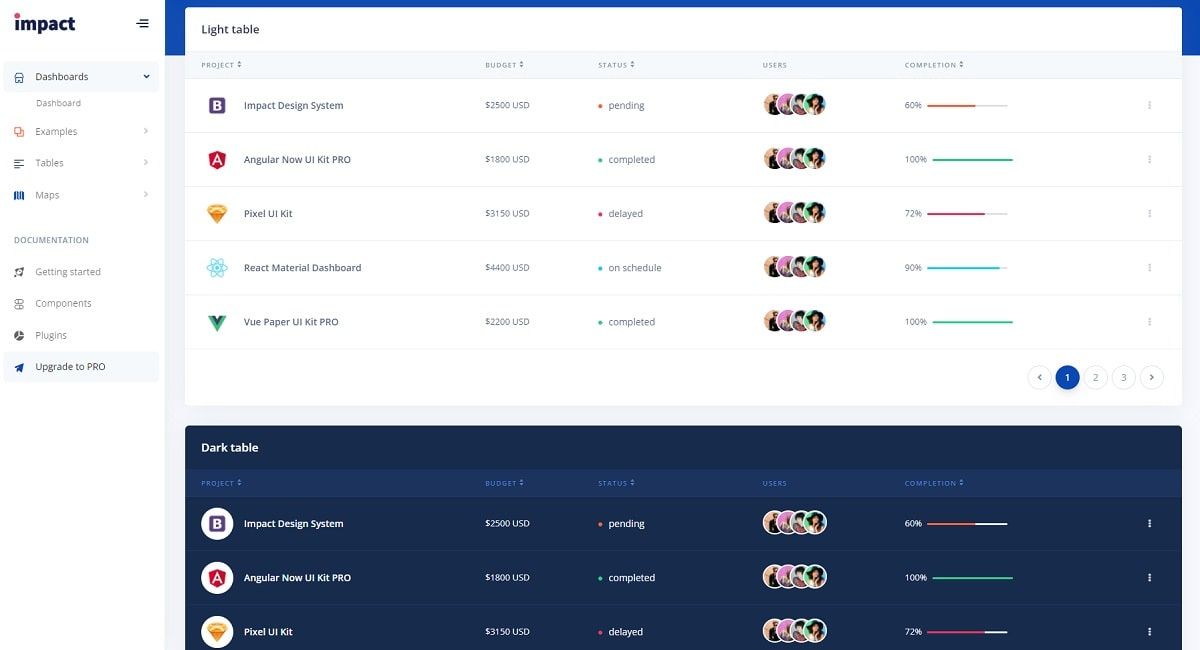
Task: Go to page 2 in the light table pagination
Action: click(1095, 377)
